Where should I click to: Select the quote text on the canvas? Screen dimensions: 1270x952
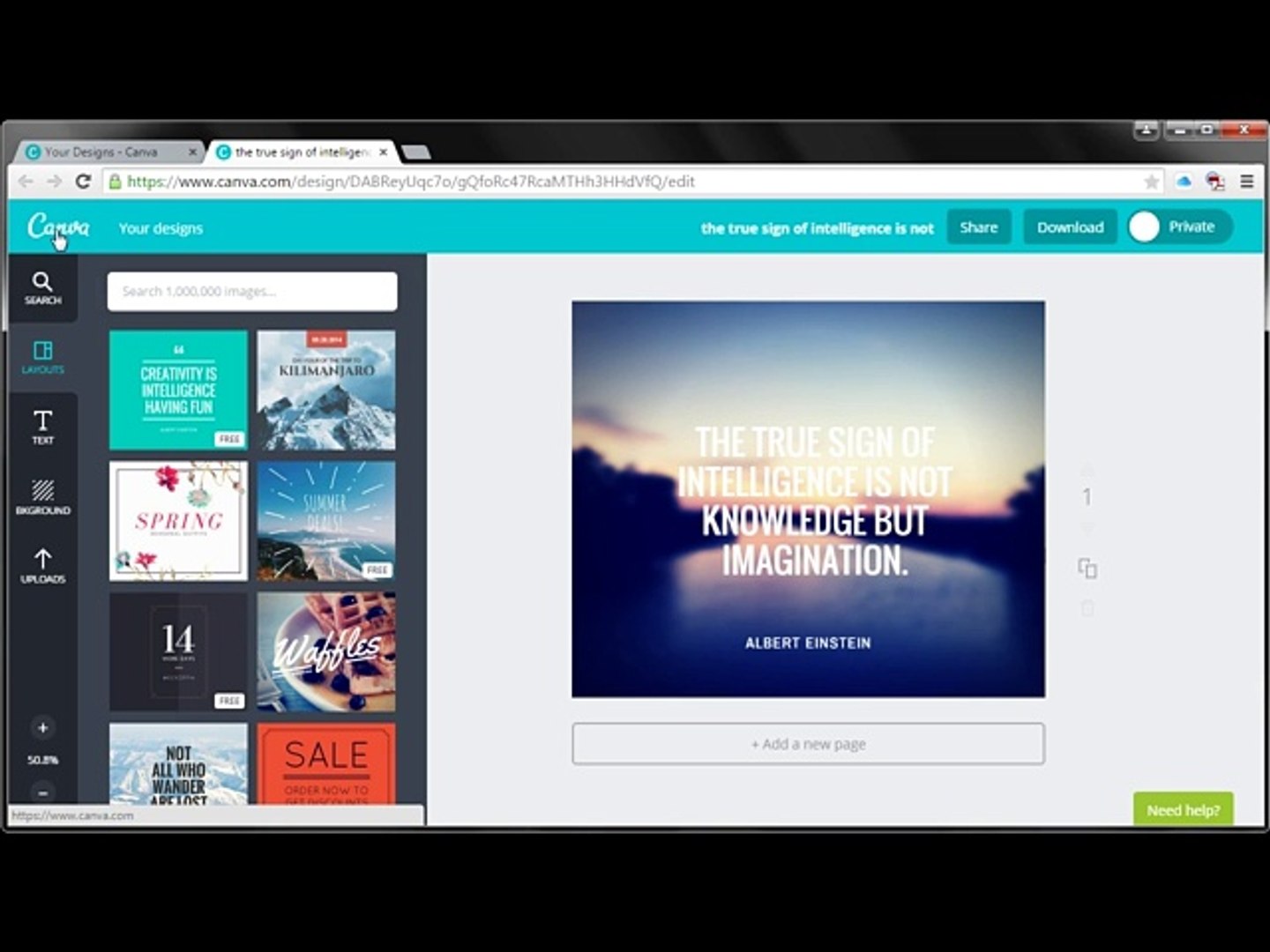coord(814,501)
